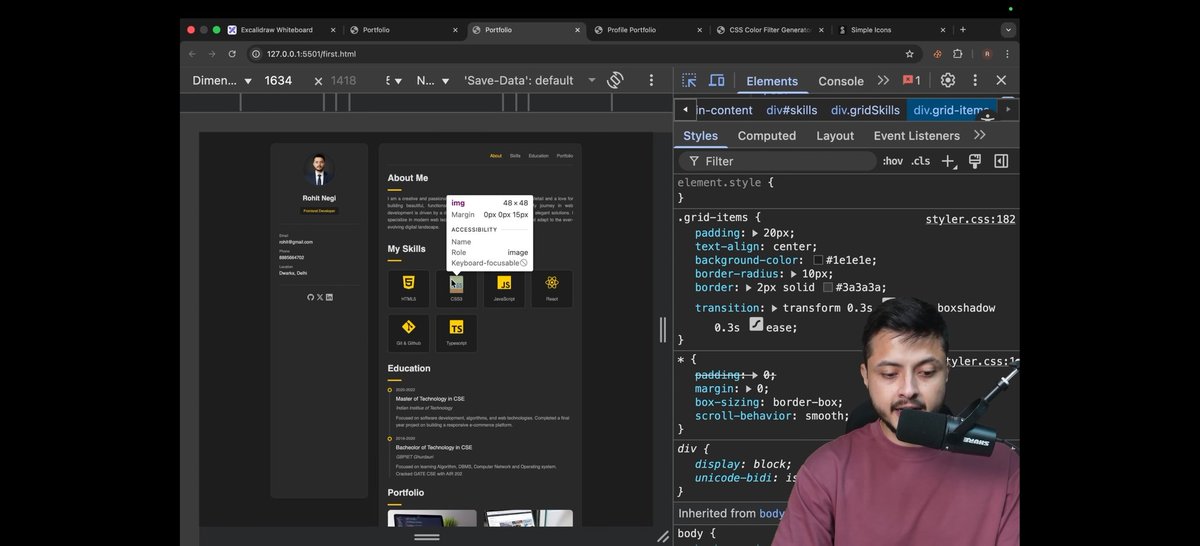Open the Computed tab
This screenshot has height=546, width=1200.
pyautogui.click(x=767, y=135)
